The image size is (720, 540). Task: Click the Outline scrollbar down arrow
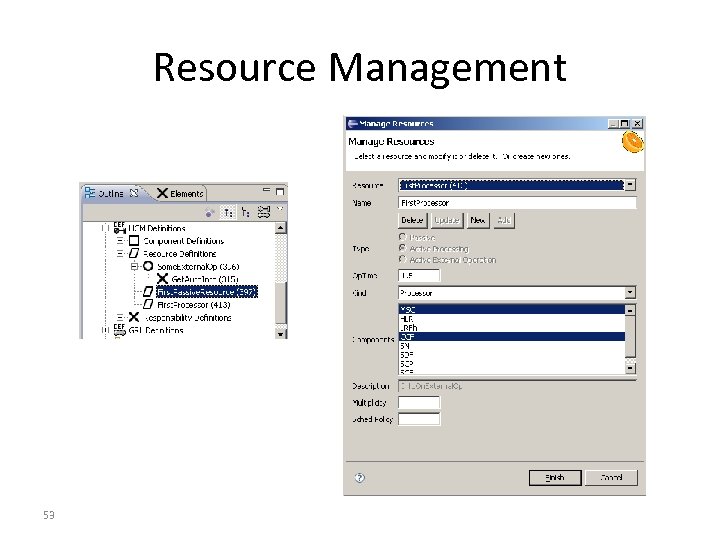click(281, 334)
